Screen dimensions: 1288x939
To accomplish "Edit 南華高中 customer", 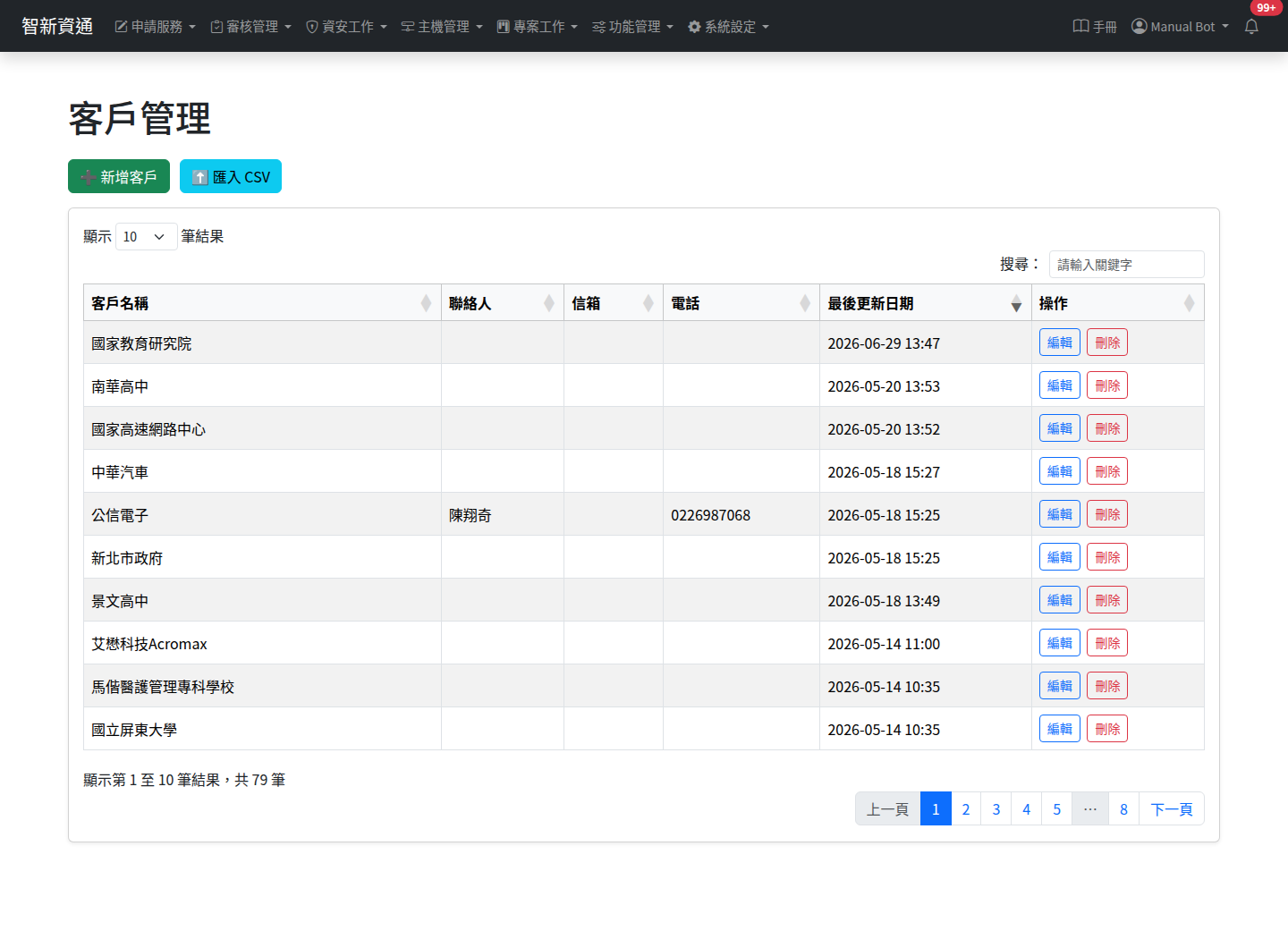I will click(x=1060, y=385).
